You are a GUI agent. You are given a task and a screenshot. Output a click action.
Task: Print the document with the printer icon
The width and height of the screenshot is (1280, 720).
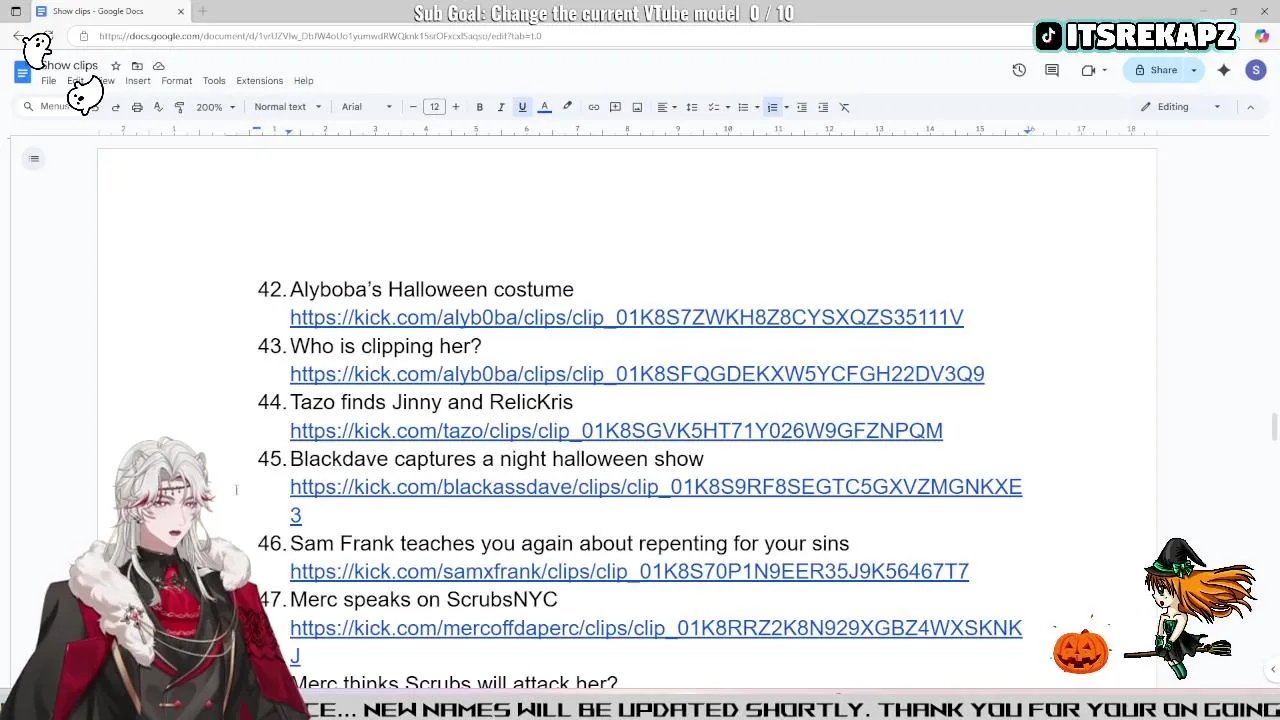137,107
